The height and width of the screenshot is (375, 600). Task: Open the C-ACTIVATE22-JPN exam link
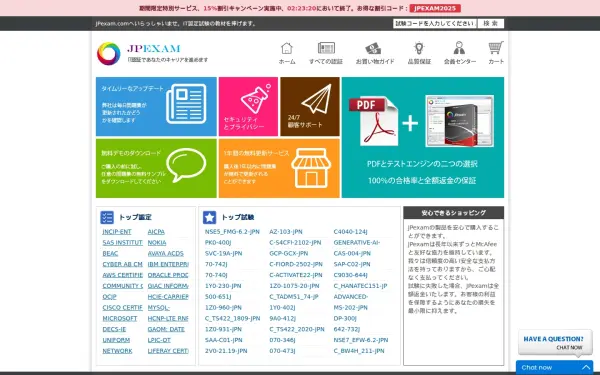tap(296, 275)
